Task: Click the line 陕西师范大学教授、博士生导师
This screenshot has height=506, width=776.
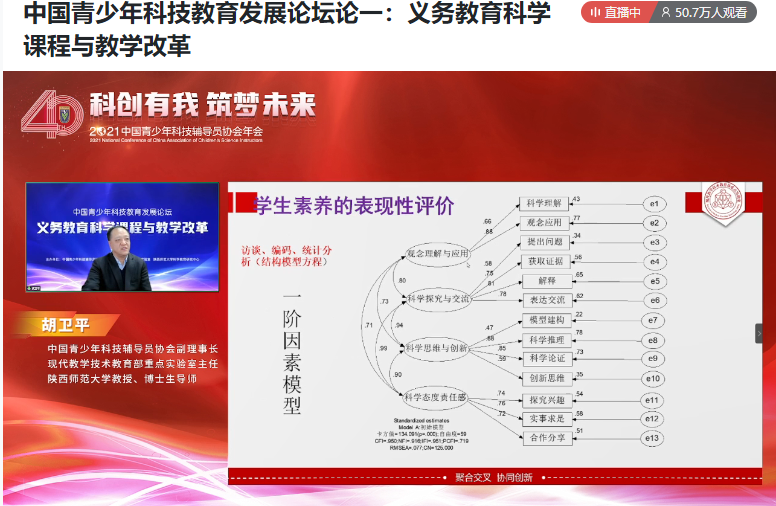Action: 122,379
